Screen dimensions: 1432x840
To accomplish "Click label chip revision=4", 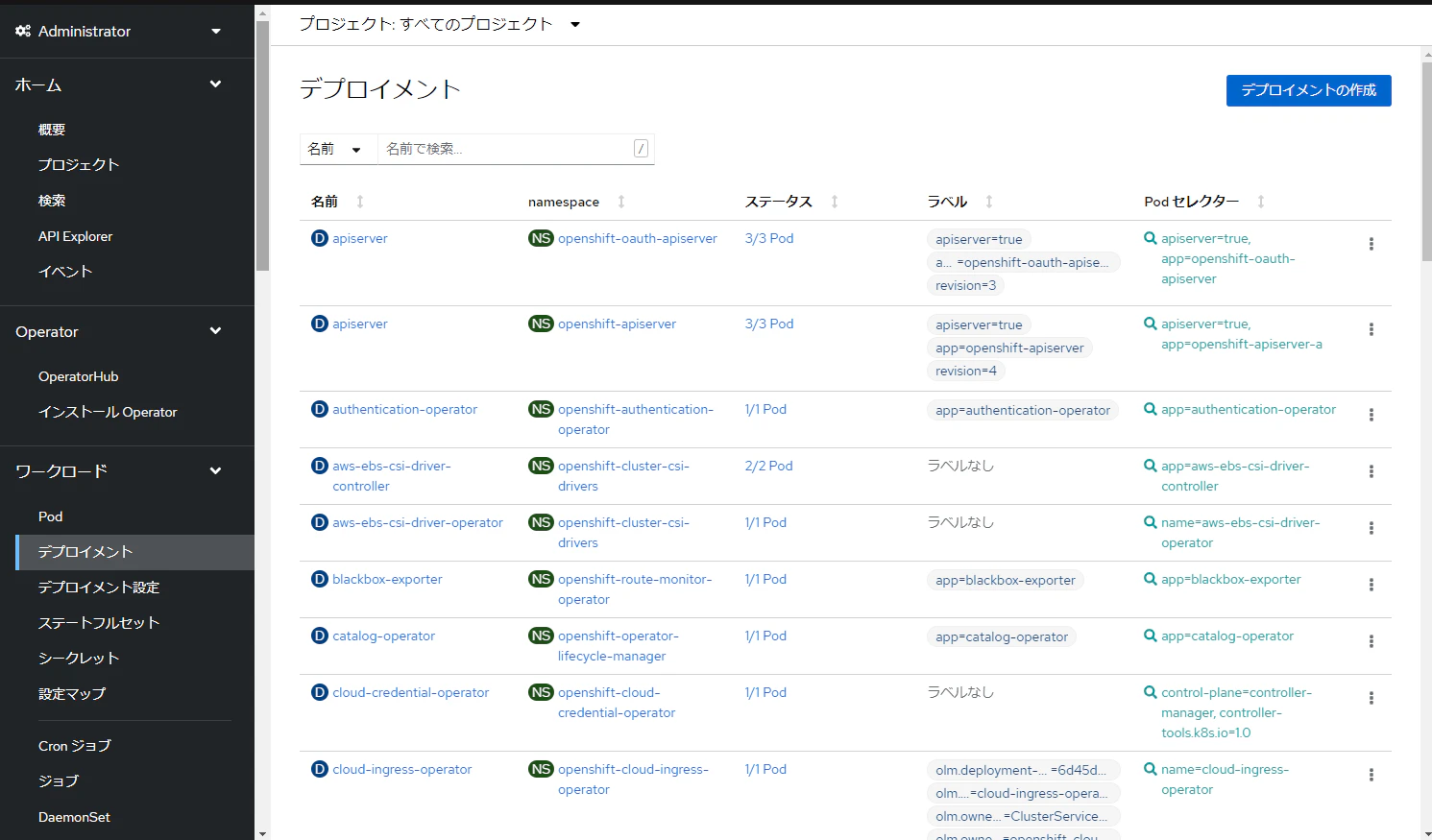I will [966, 371].
